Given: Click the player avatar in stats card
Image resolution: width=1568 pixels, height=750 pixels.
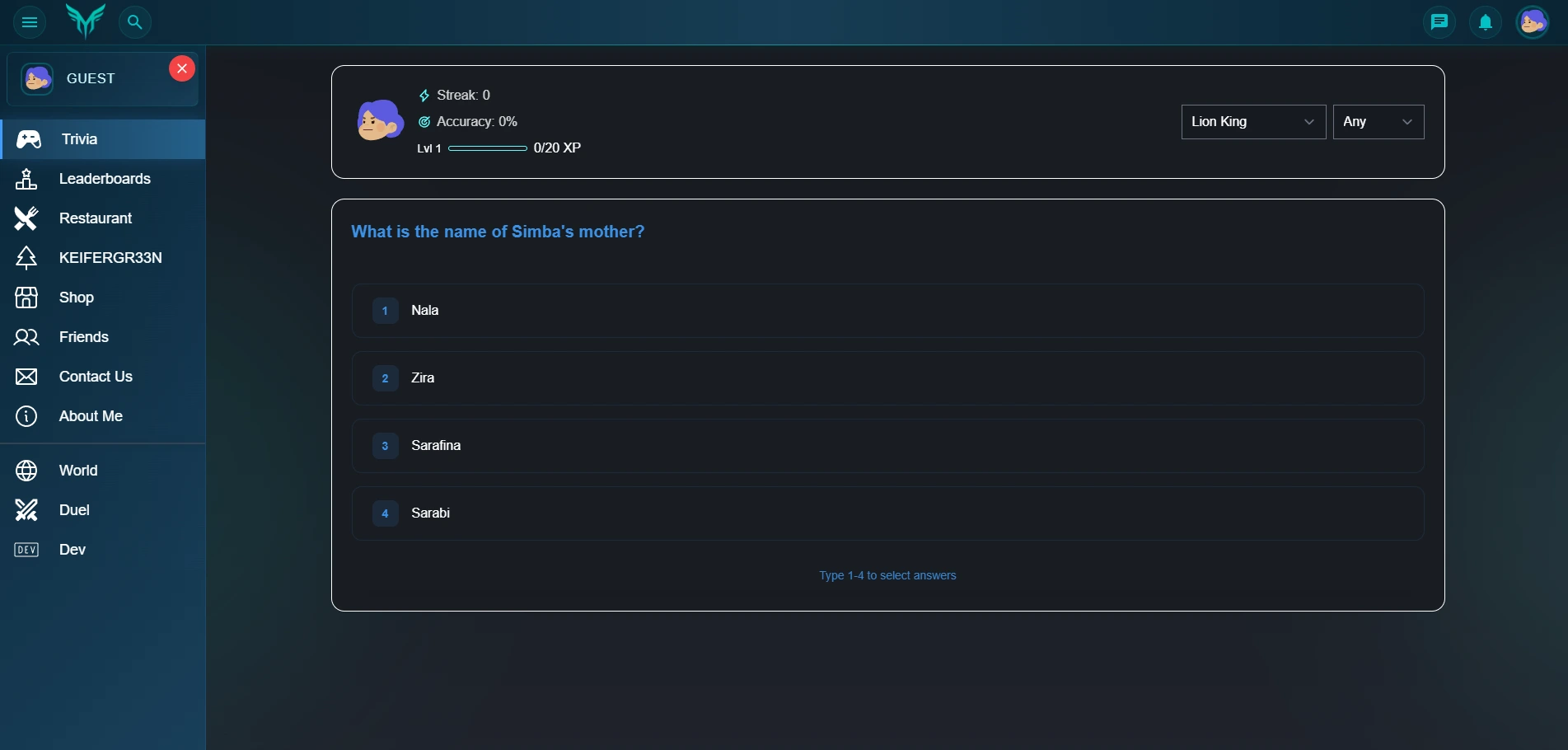Looking at the screenshot, I should pyautogui.click(x=380, y=120).
